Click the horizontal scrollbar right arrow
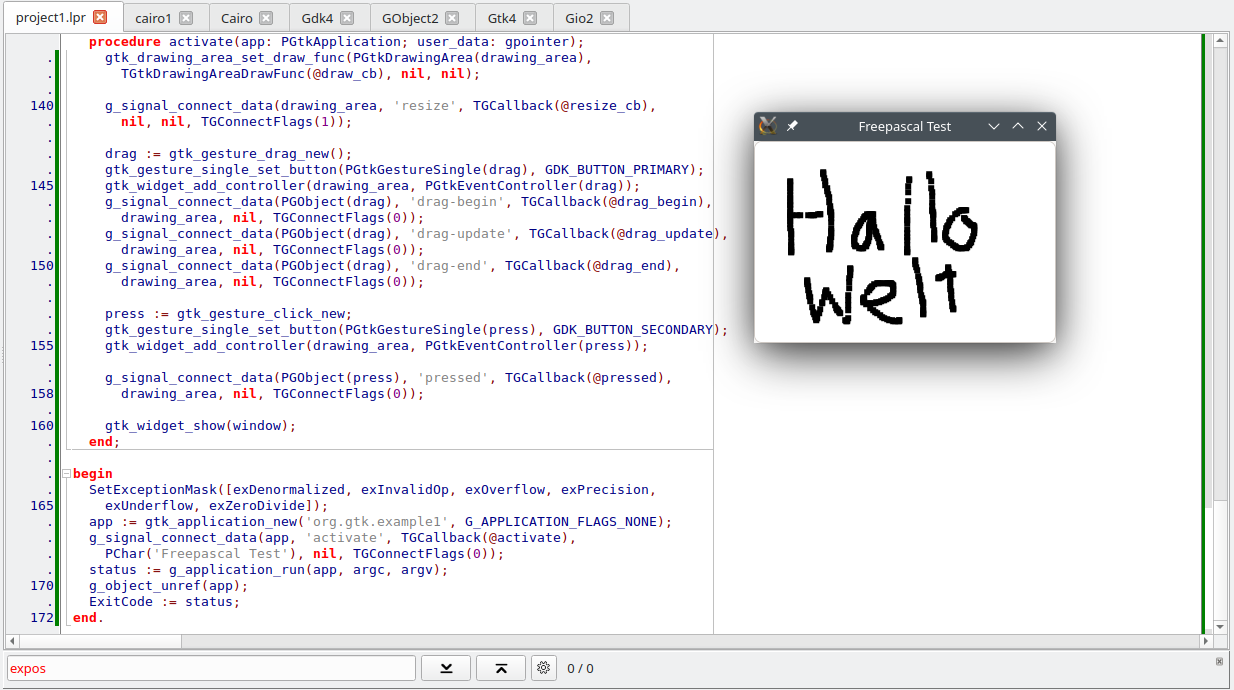The image size is (1234, 690). (x=1205, y=641)
